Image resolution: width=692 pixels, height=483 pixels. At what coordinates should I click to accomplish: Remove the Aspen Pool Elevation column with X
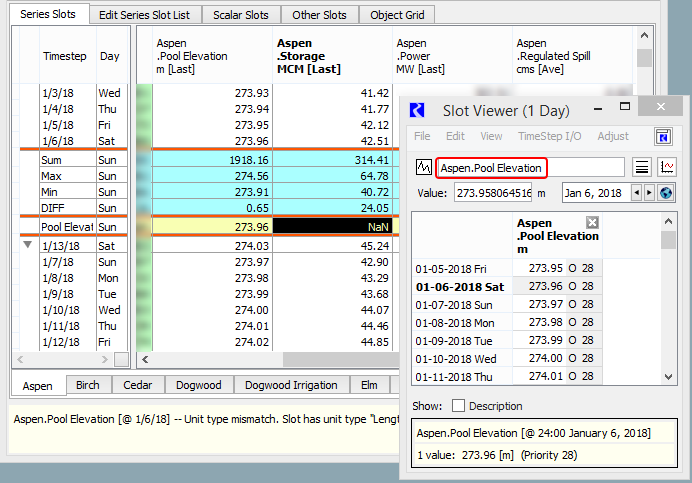592,223
